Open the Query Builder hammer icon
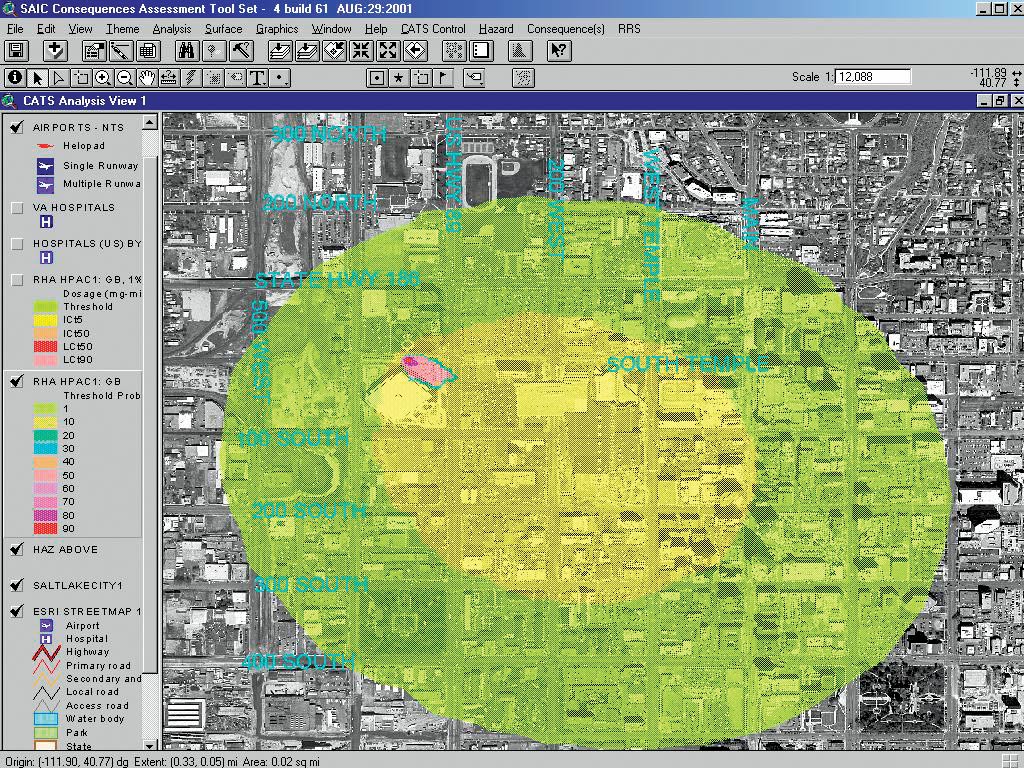 [242, 51]
